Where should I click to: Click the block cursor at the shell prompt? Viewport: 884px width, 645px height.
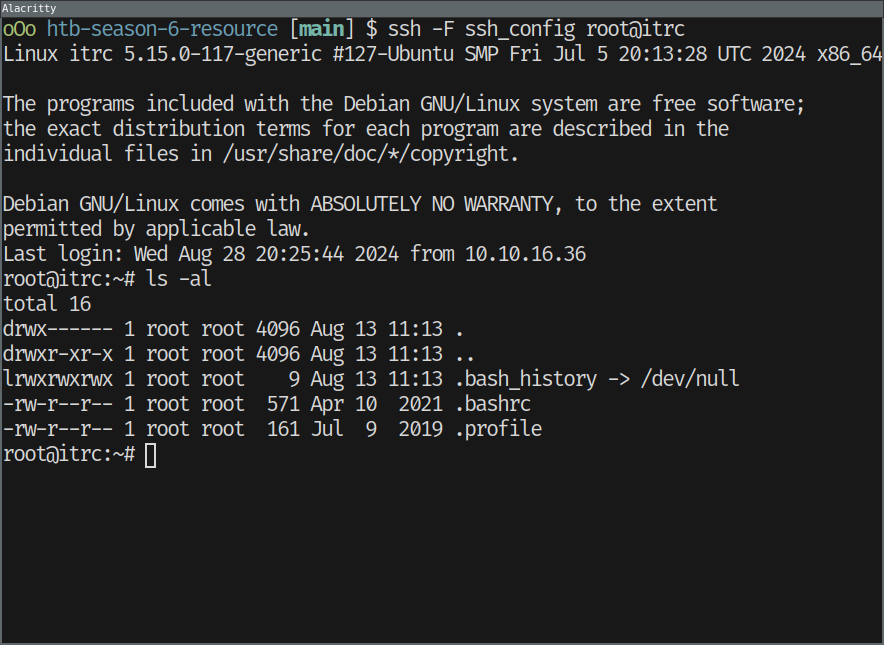150,455
